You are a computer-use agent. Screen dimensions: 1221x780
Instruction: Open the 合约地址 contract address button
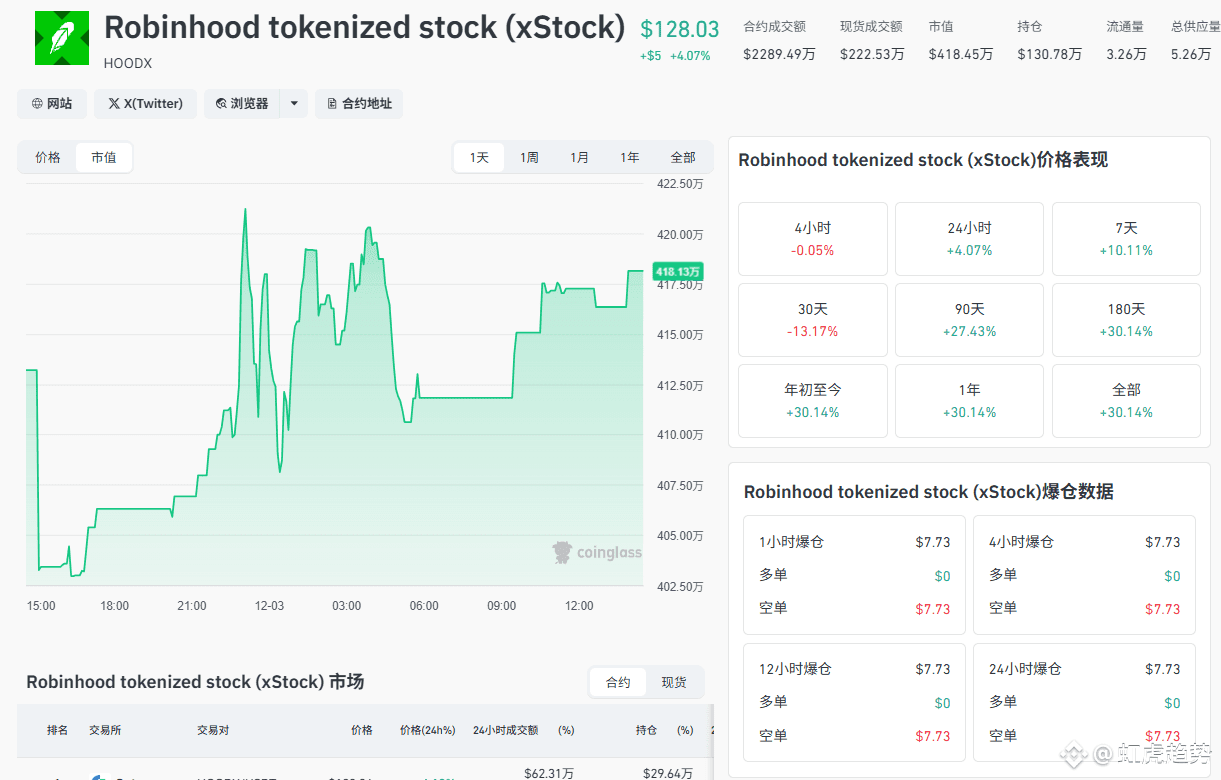coord(359,104)
